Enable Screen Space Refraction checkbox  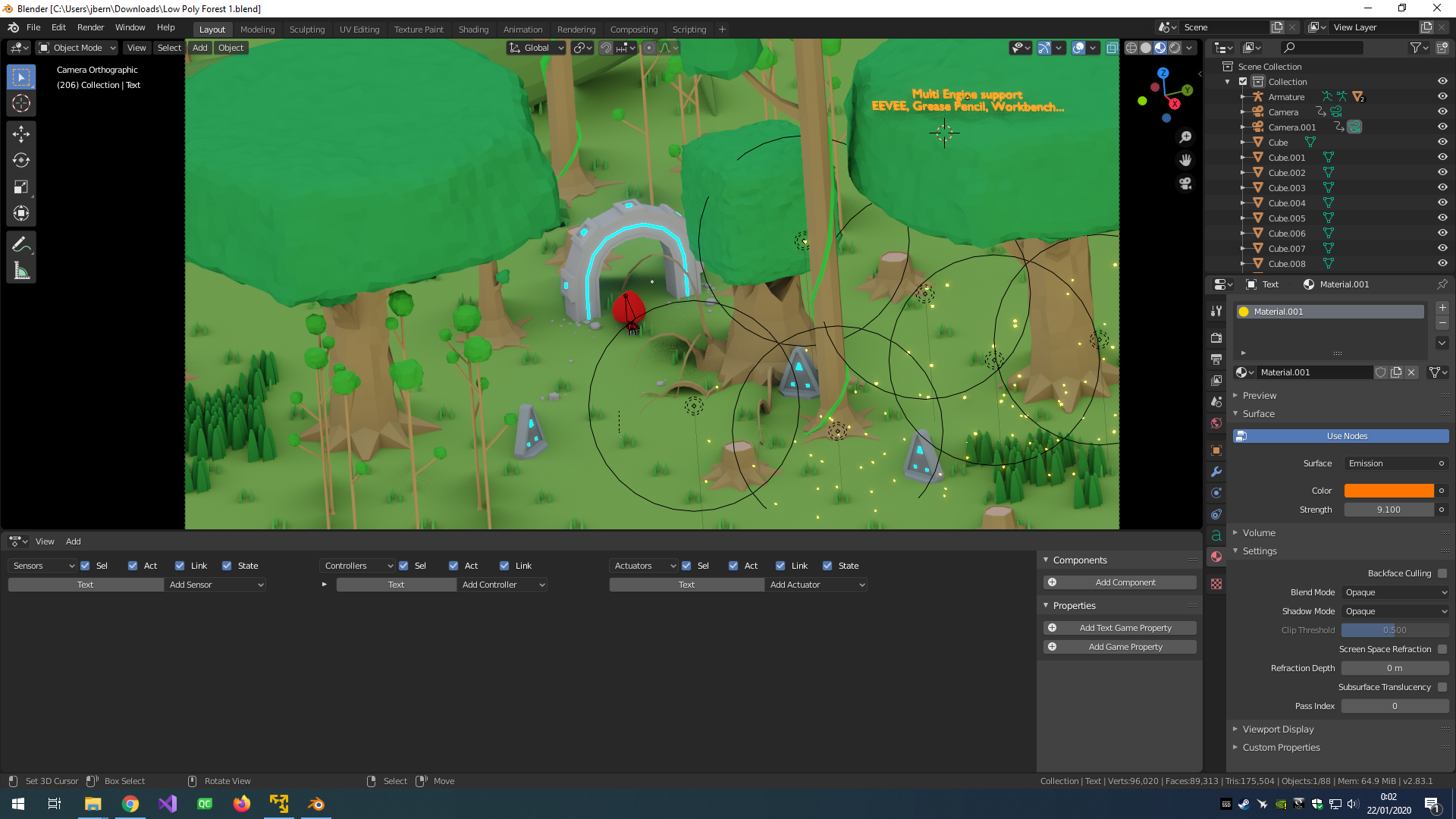(x=1442, y=649)
